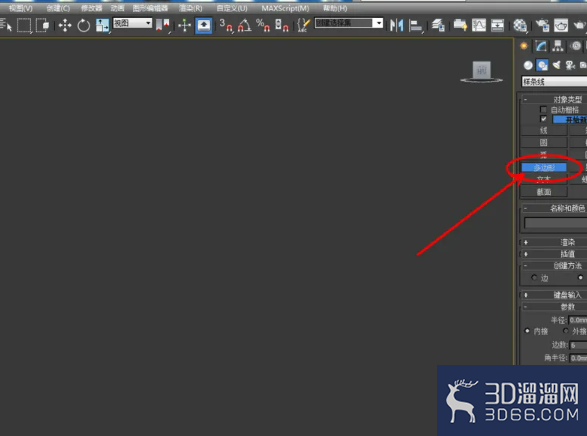Click the 线 shape button
The image size is (587, 436).
pyautogui.click(x=544, y=131)
